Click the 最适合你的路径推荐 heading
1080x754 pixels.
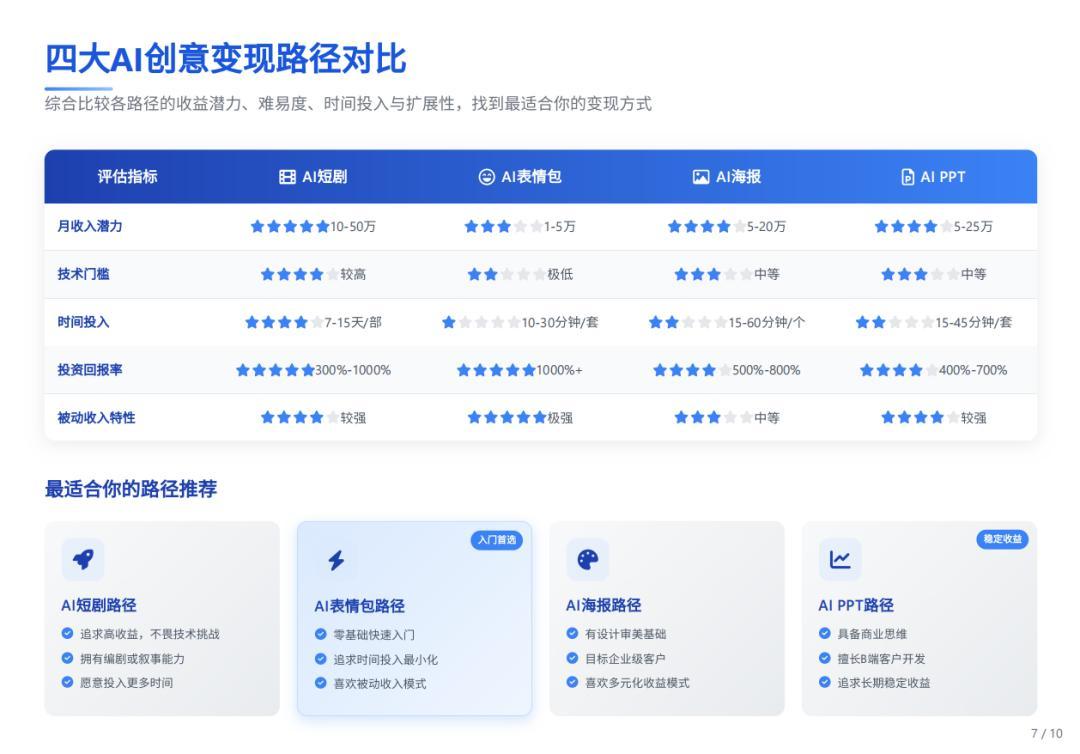(x=131, y=490)
